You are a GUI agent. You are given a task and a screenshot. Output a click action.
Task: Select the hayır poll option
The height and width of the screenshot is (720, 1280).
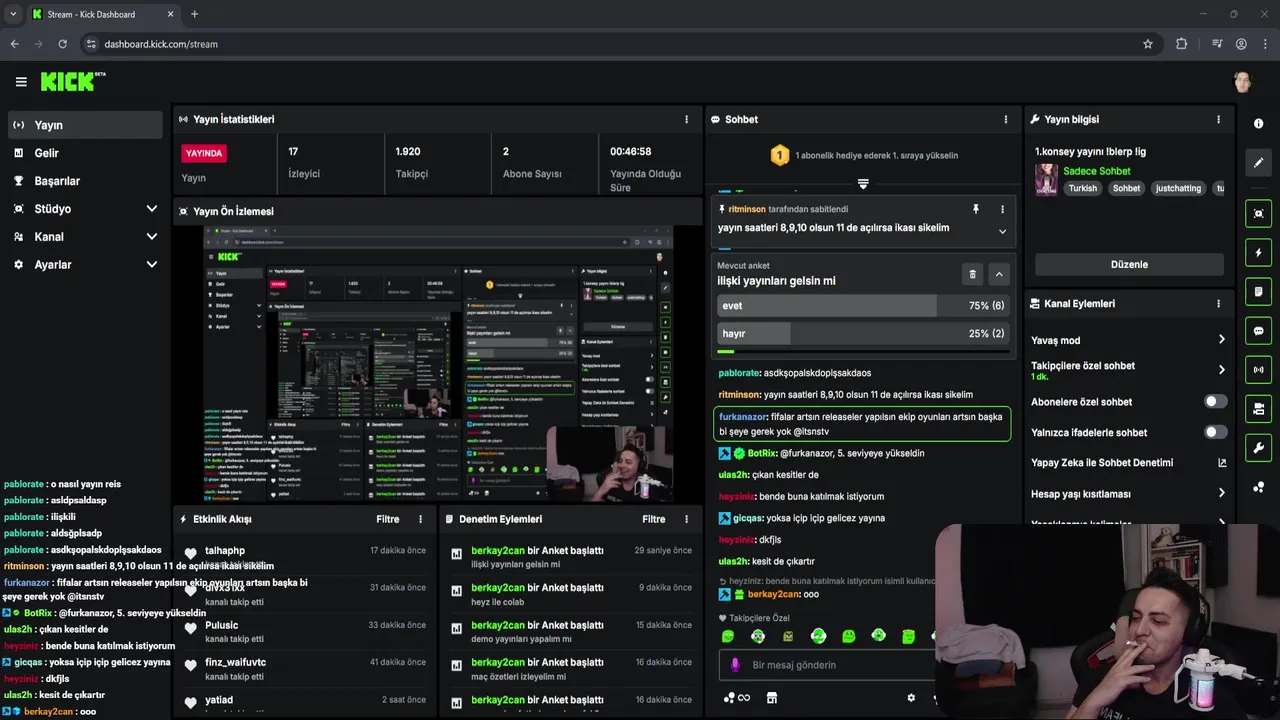pyautogui.click(x=863, y=334)
